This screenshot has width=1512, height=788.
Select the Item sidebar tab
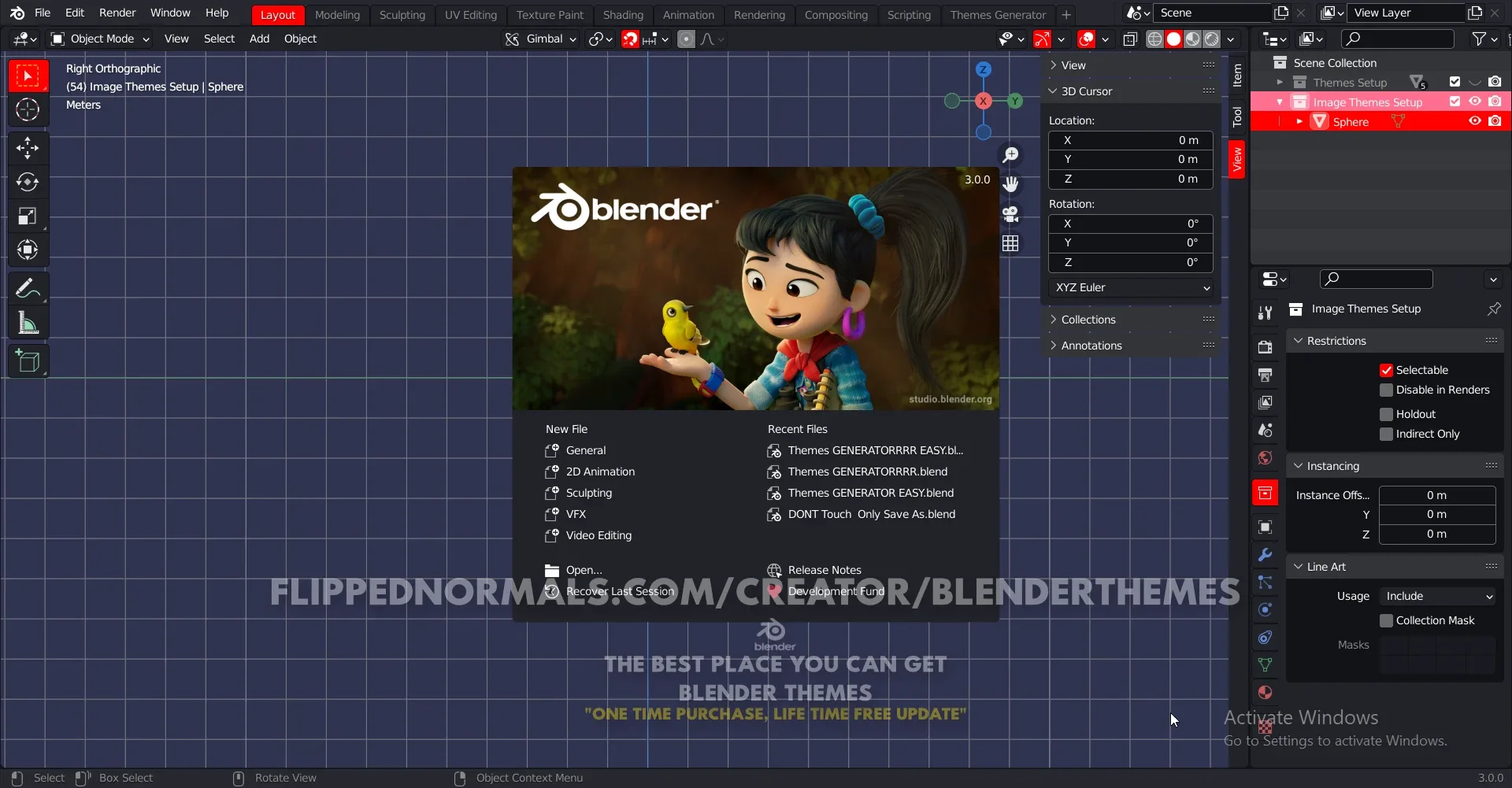(x=1237, y=76)
